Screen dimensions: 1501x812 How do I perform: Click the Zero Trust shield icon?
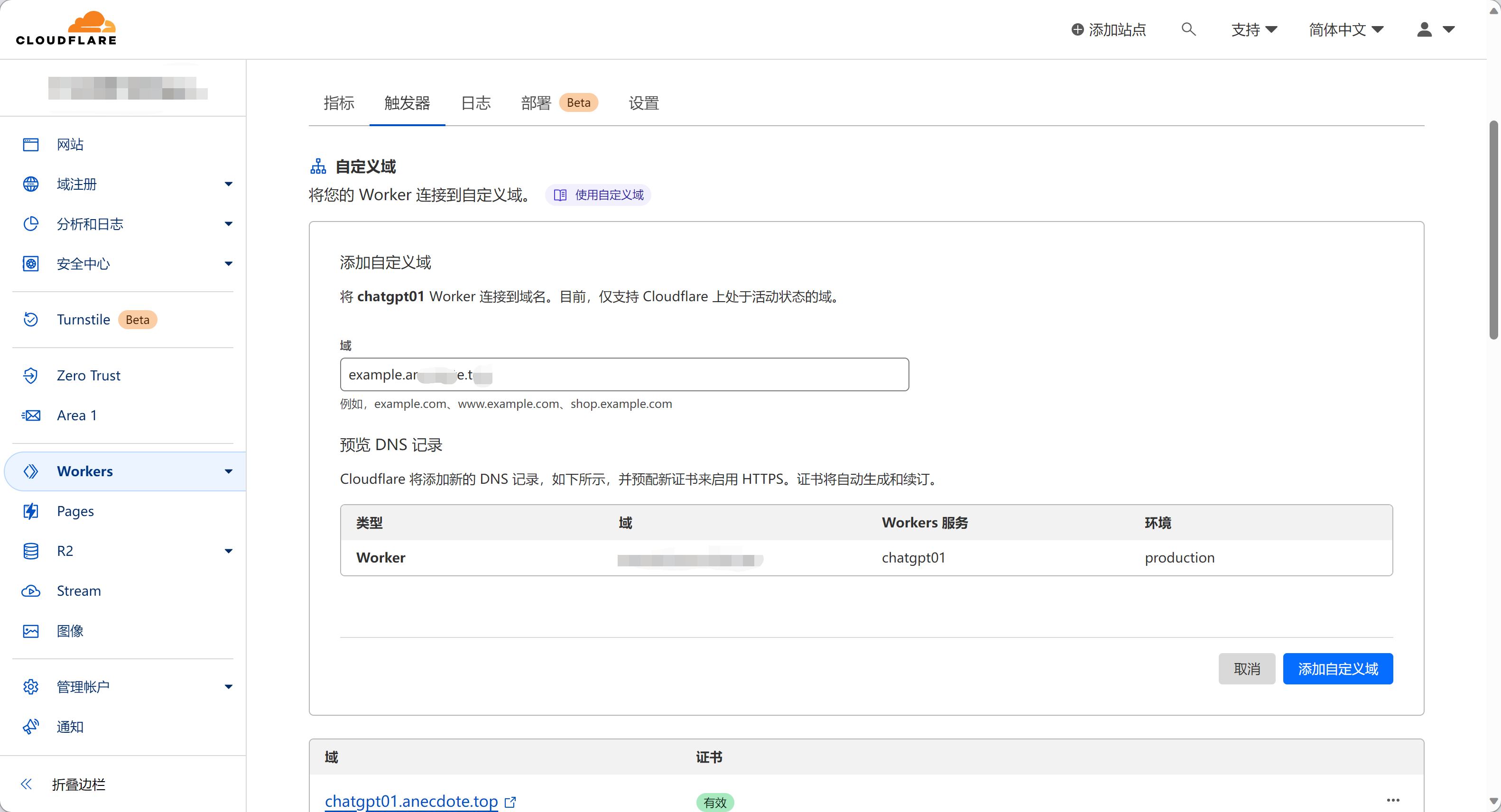tap(30, 375)
